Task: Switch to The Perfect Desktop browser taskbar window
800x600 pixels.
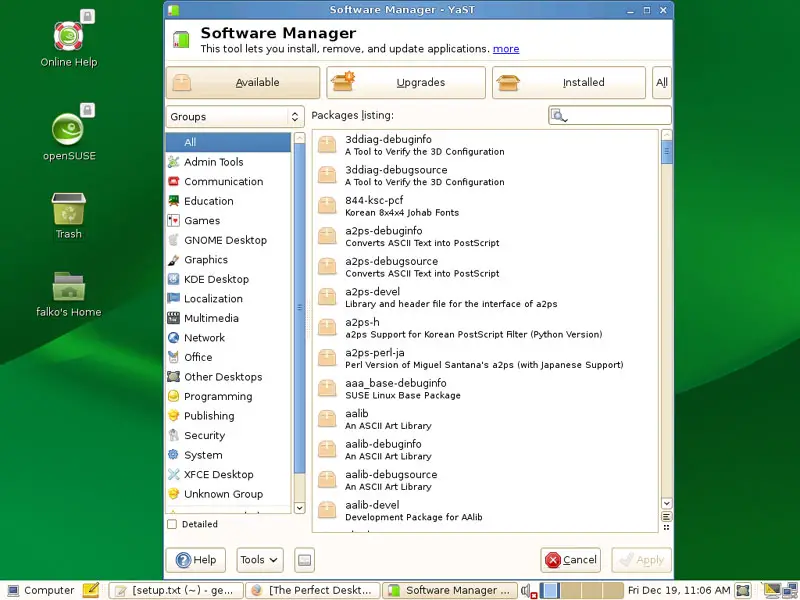Action: (x=313, y=590)
